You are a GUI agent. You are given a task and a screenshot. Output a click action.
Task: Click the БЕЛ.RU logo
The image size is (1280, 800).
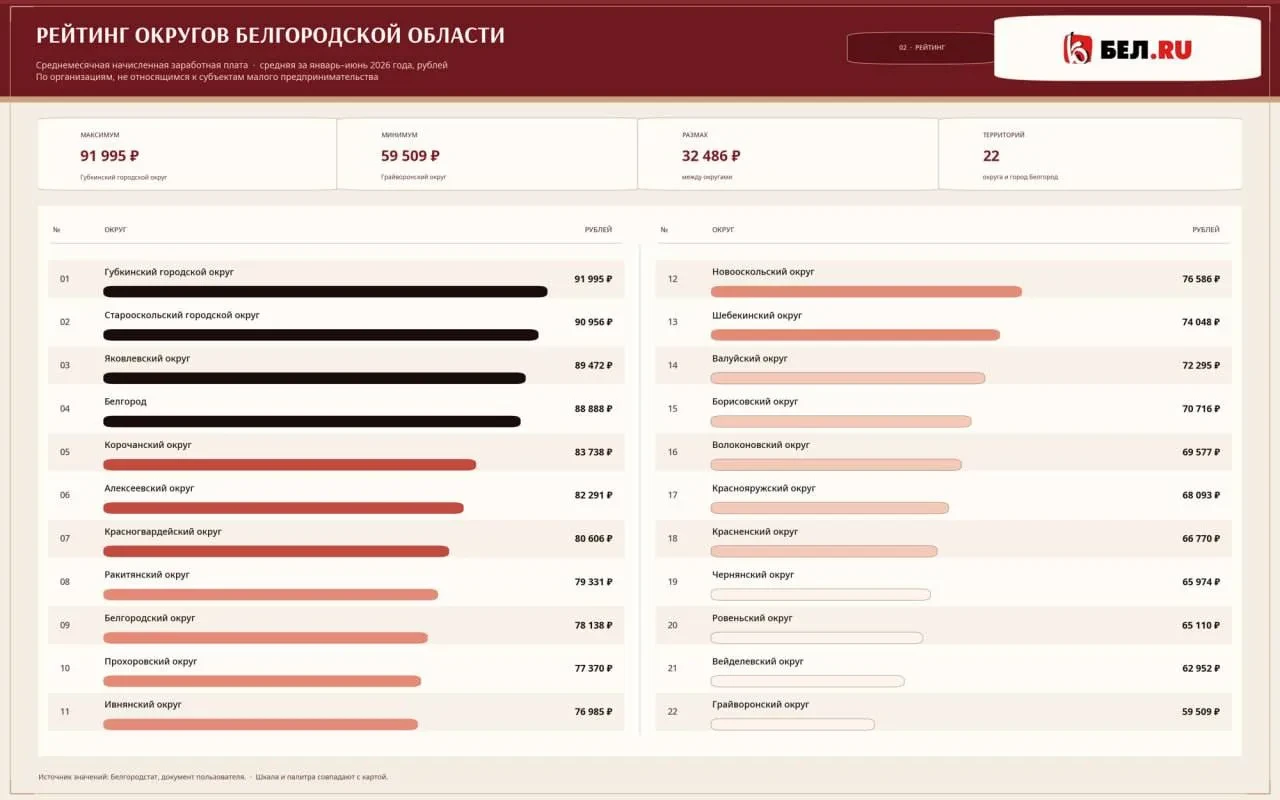point(1127,48)
